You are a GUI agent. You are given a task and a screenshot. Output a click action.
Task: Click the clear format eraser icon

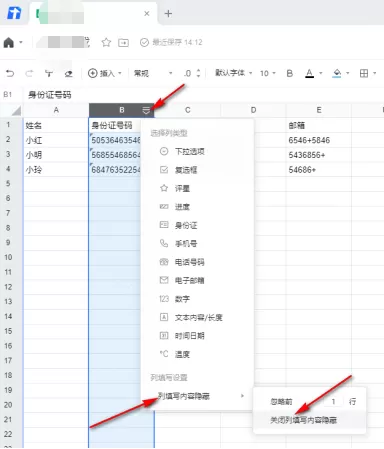tap(68, 73)
